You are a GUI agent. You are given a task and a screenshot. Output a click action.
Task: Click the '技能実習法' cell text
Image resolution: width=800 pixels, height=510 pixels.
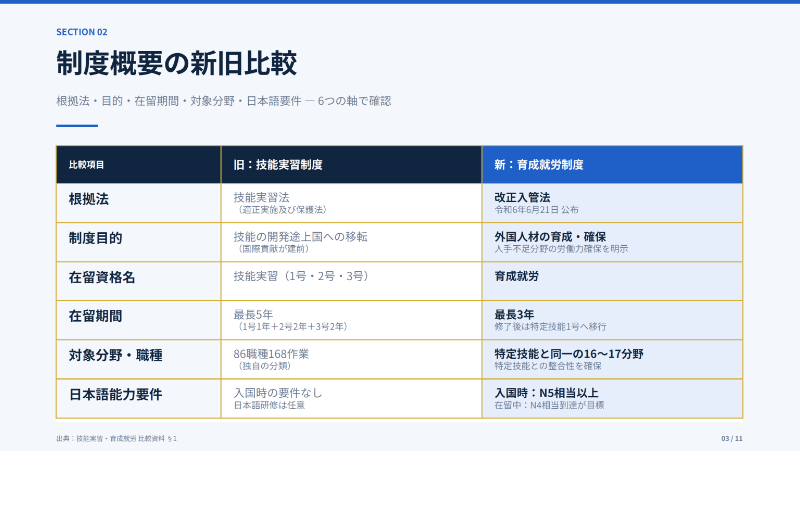click(x=261, y=197)
